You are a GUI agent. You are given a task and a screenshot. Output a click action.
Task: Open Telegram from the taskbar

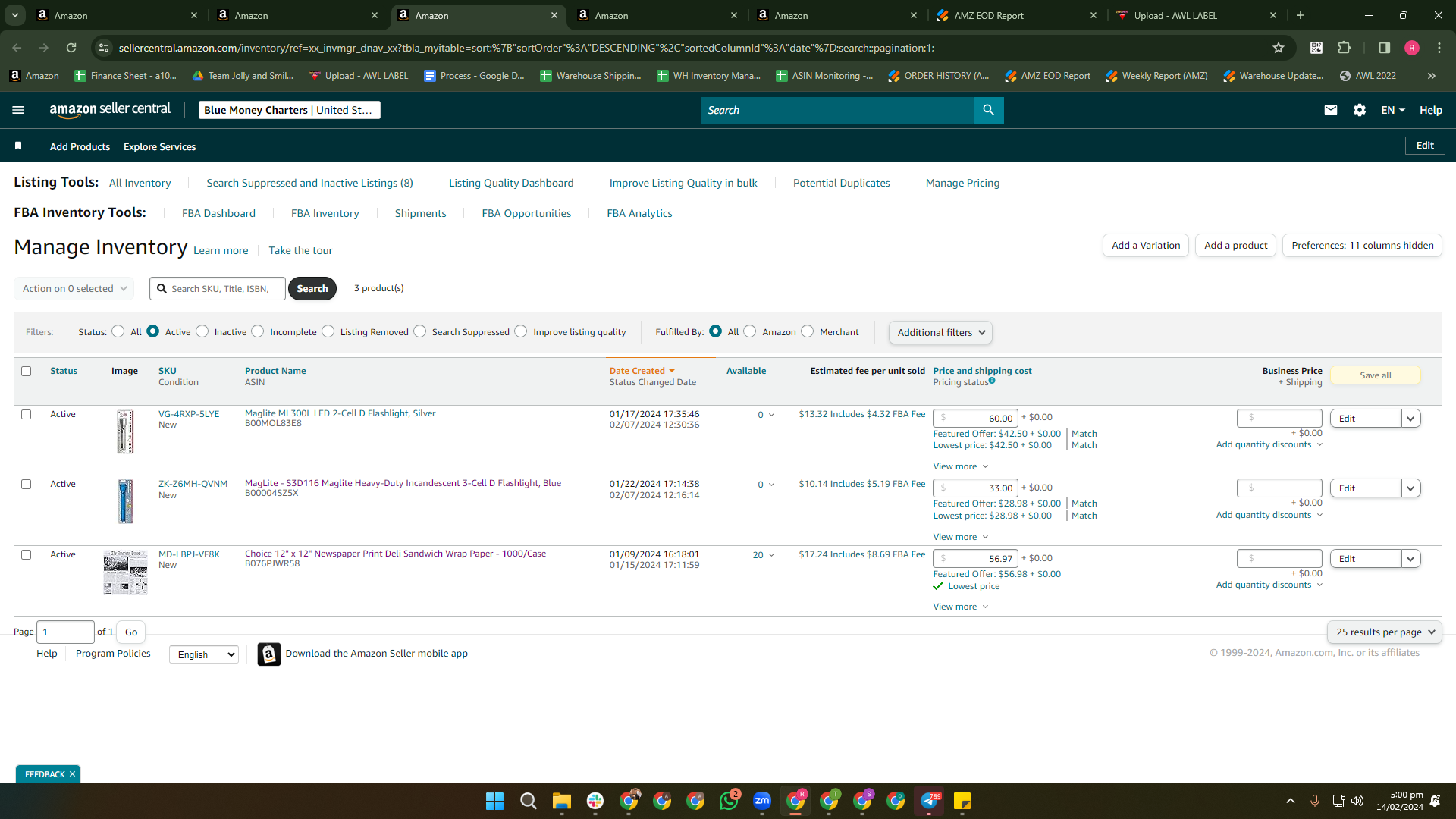[x=930, y=801]
